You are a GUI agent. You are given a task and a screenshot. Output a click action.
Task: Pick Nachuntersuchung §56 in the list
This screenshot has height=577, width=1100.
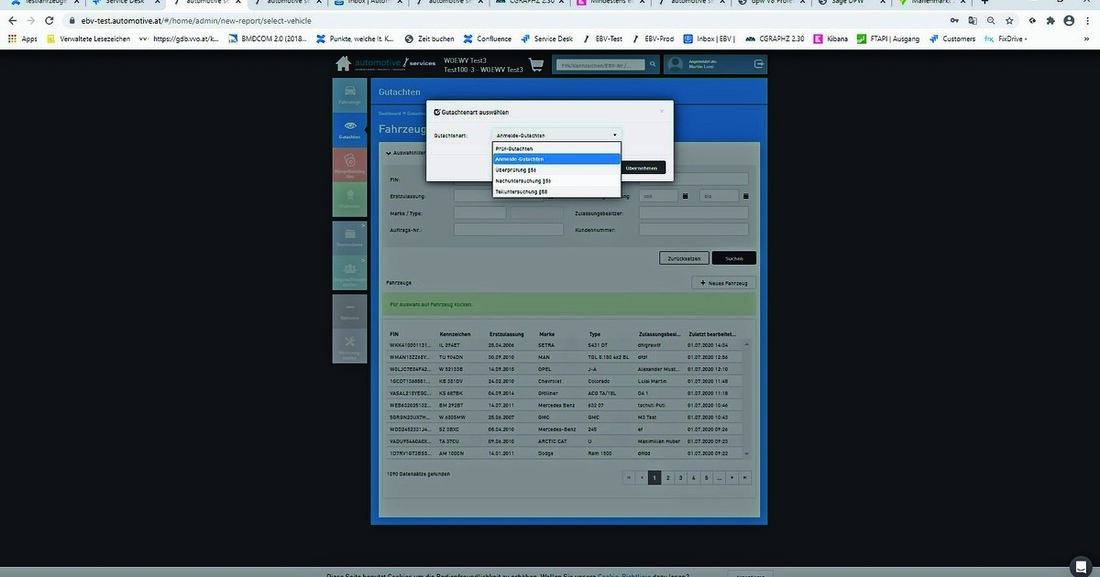coord(555,181)
